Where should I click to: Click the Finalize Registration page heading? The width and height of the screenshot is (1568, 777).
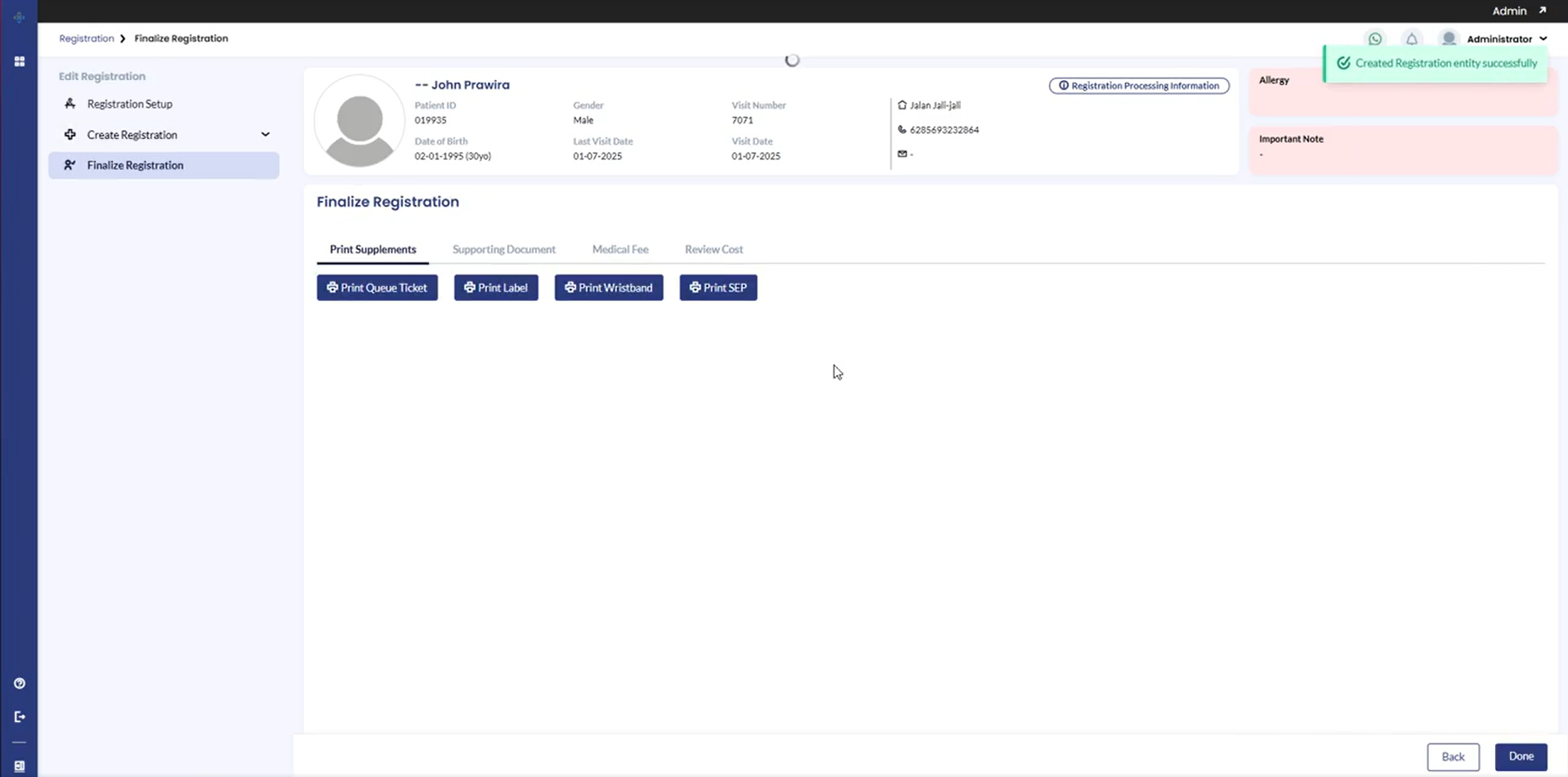point(388,202)
